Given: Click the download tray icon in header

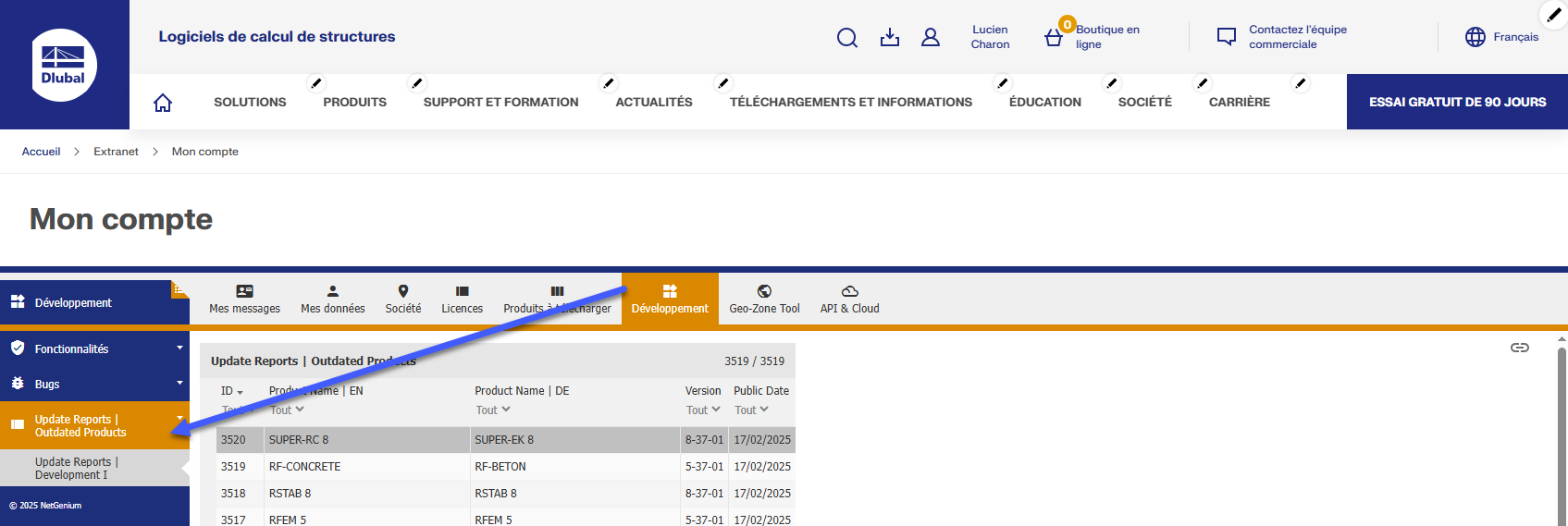Looking at the screenshot, I should point(890,37).
